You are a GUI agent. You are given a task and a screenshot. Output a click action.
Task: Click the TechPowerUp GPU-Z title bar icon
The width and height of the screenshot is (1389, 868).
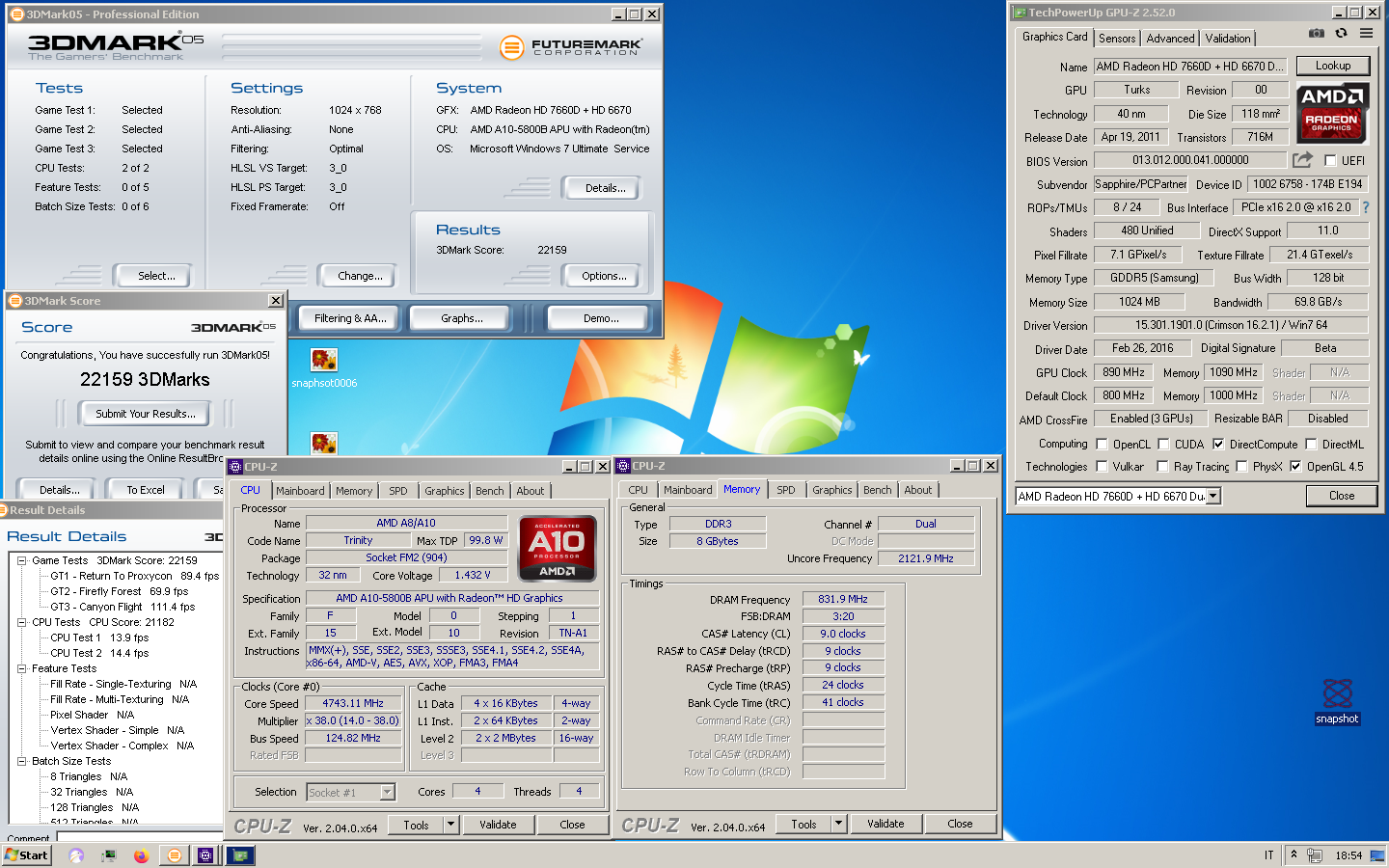click(x=1019, y=13)
